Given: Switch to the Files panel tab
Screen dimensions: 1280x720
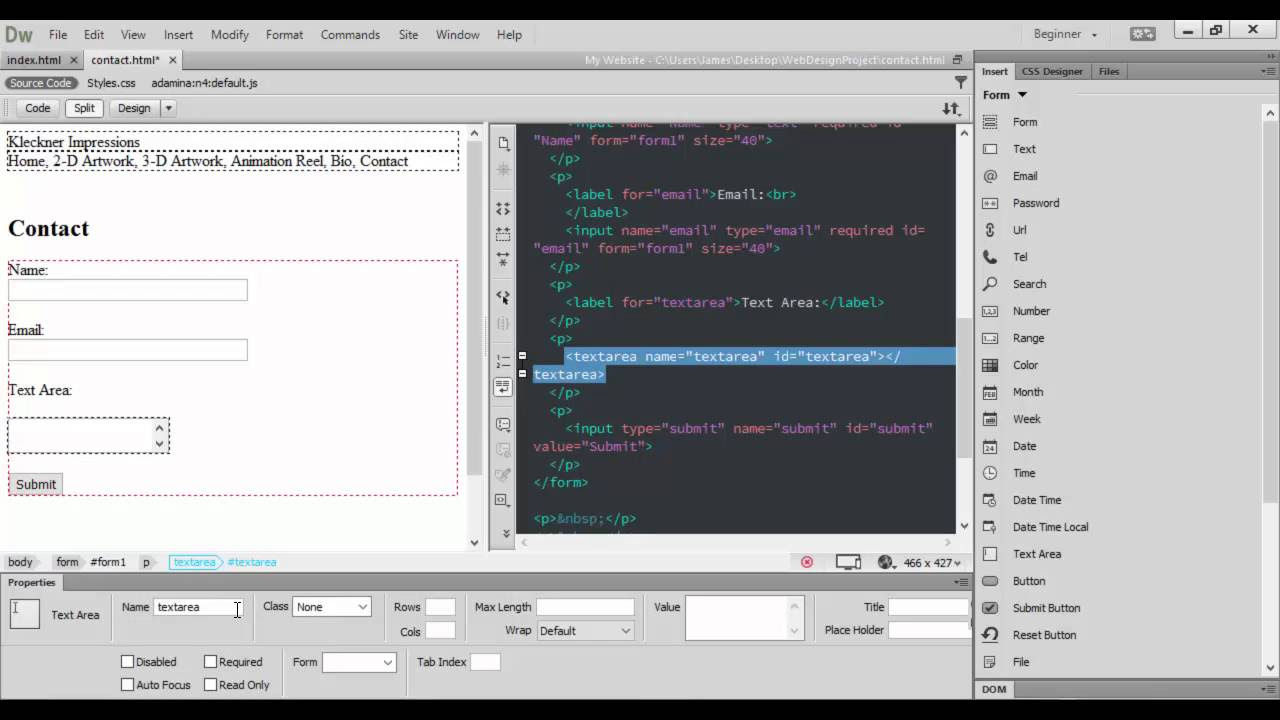Looking at the screenshot, I should 1109,71.
